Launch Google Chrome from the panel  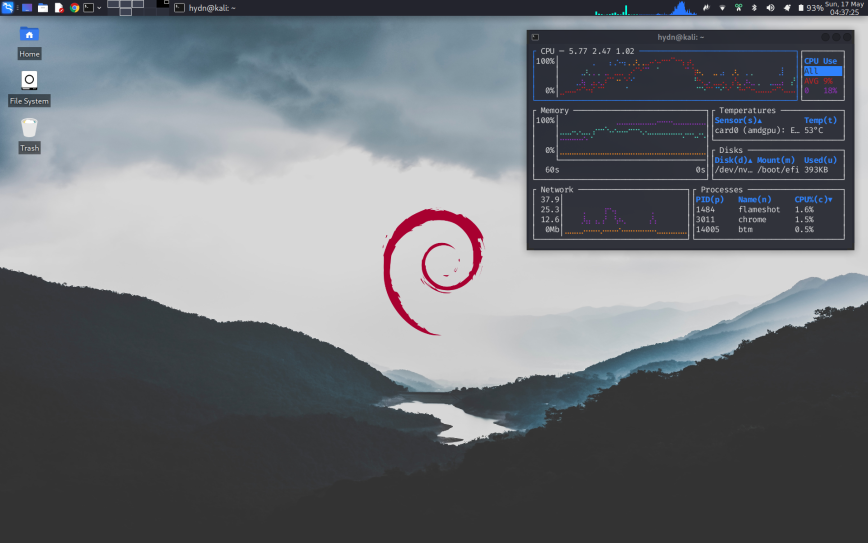[x=74, y=8]
